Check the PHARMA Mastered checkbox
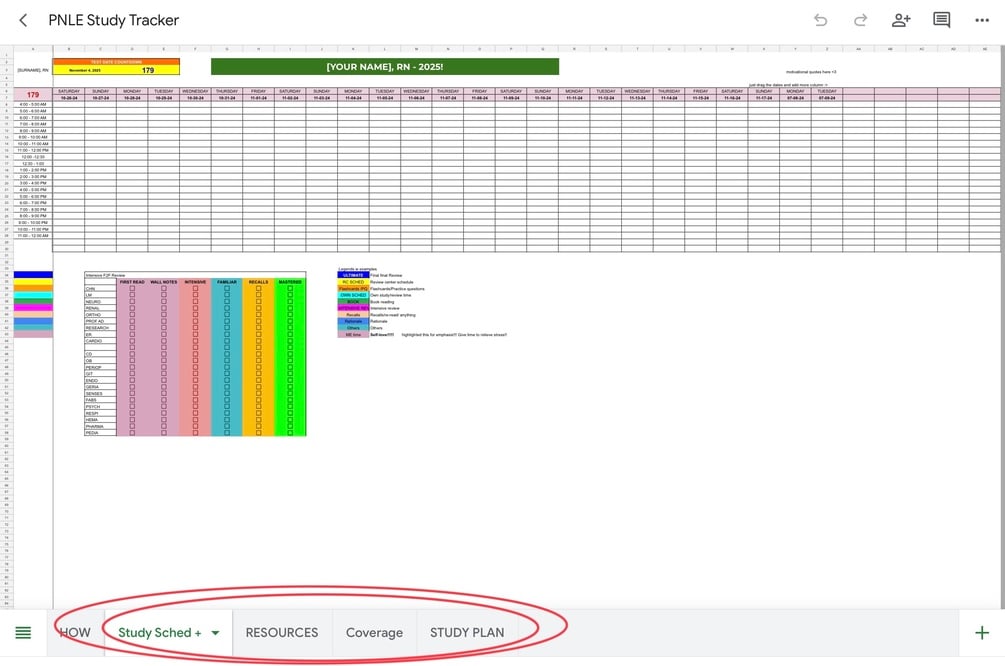 coord(290,426)
